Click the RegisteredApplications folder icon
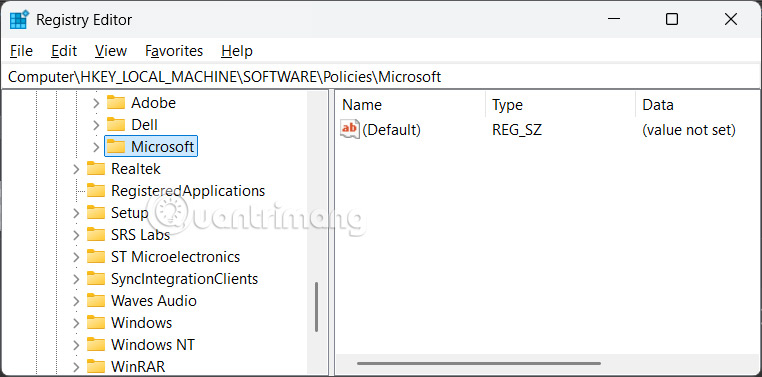 click(96, 190)
